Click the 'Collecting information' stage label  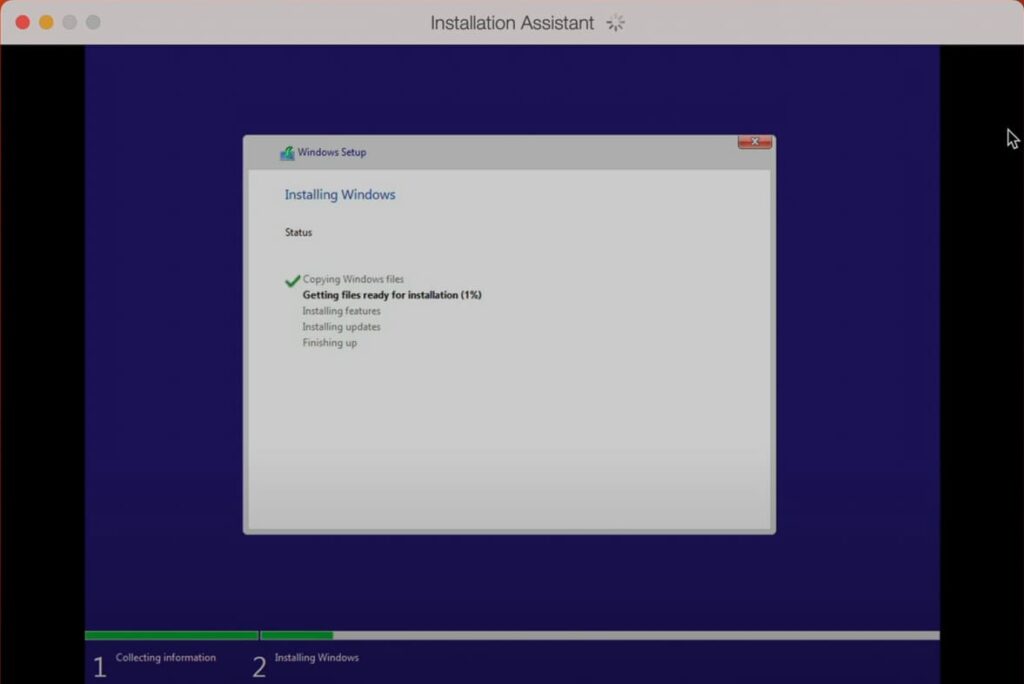pyautogui.click(x=165, y=658)
